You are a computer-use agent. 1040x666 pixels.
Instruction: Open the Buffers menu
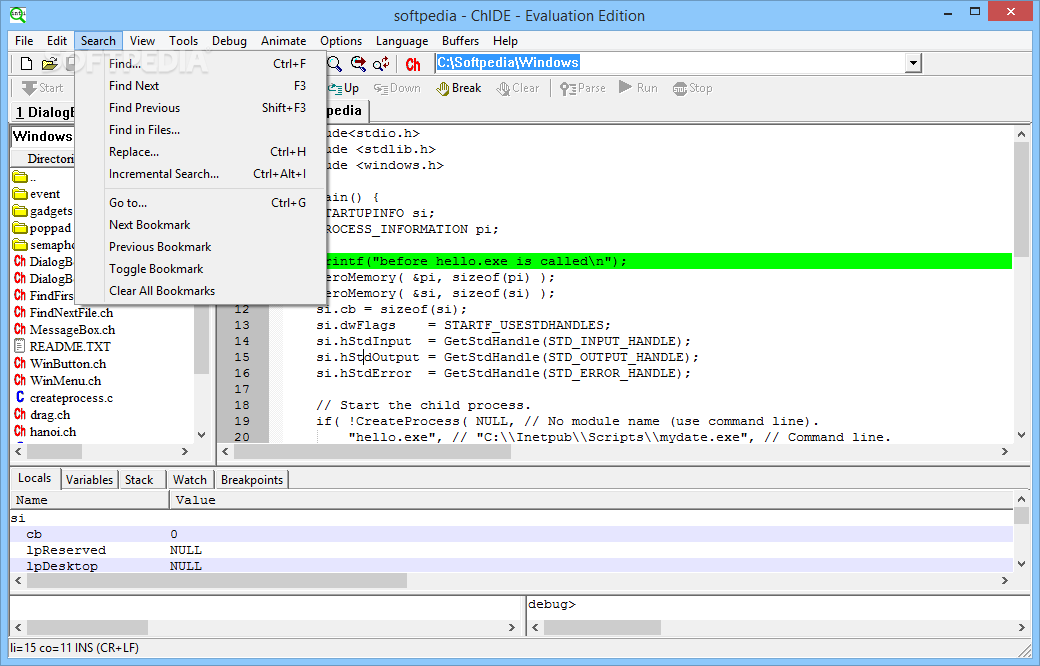pyautogui.click(x=460, y=40)
